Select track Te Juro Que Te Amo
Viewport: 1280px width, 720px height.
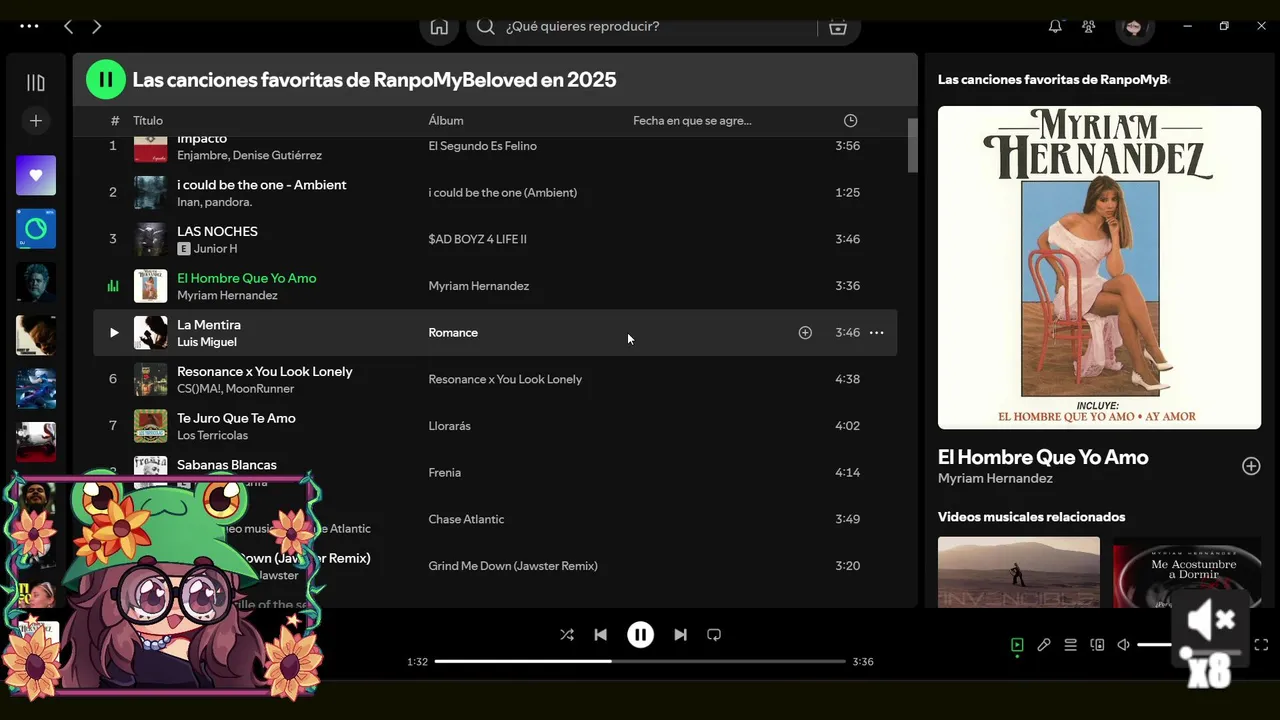[x=236, y=418]
